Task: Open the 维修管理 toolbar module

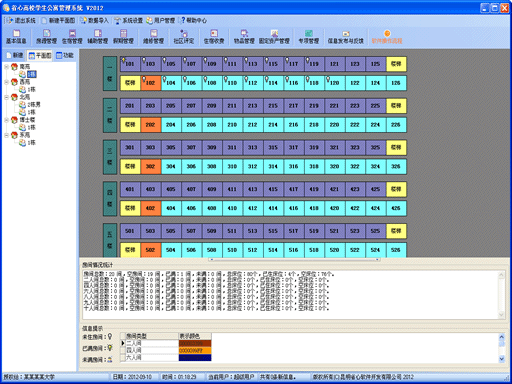Action: click(153, 37)
